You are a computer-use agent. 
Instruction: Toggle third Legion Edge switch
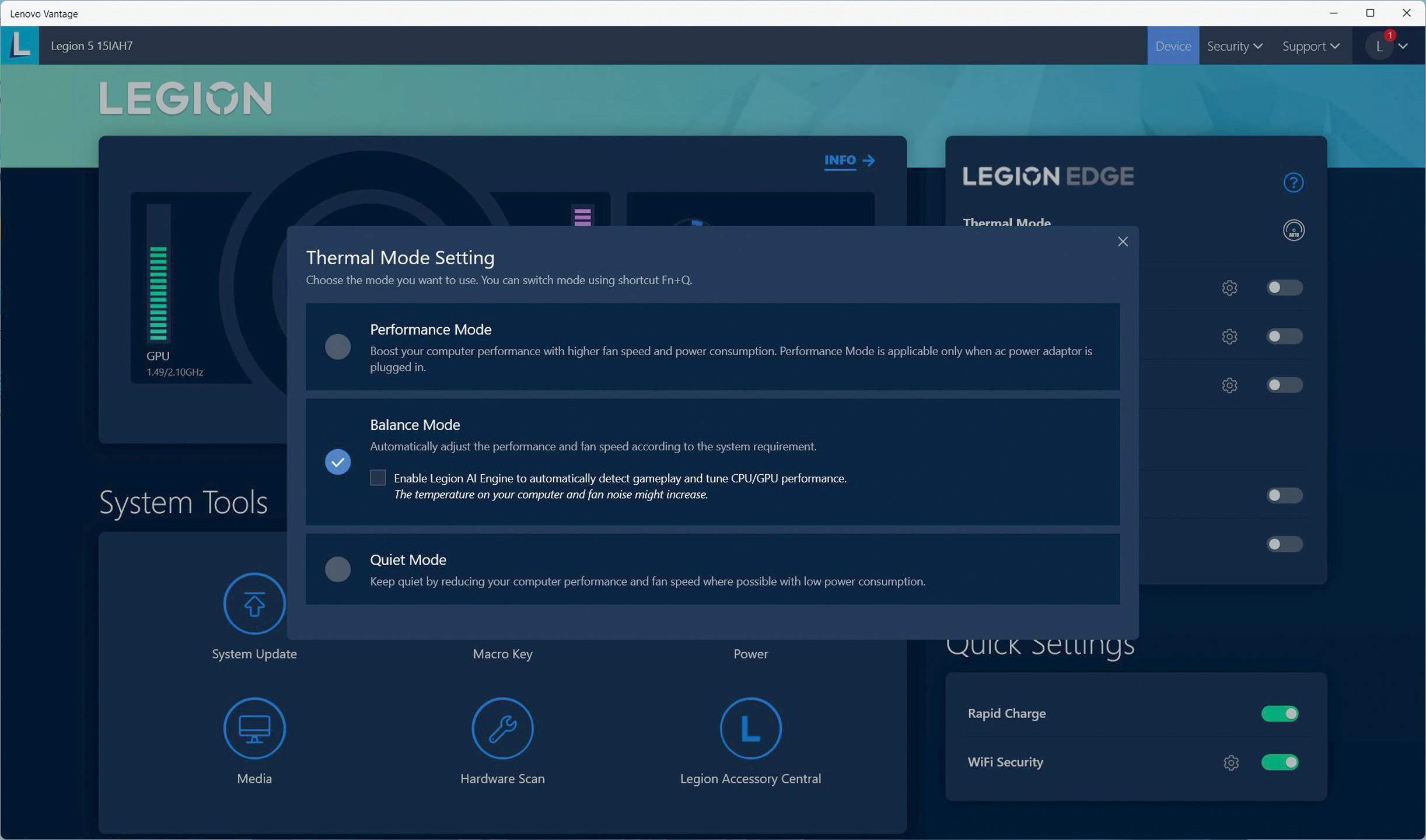point(1284,385)
